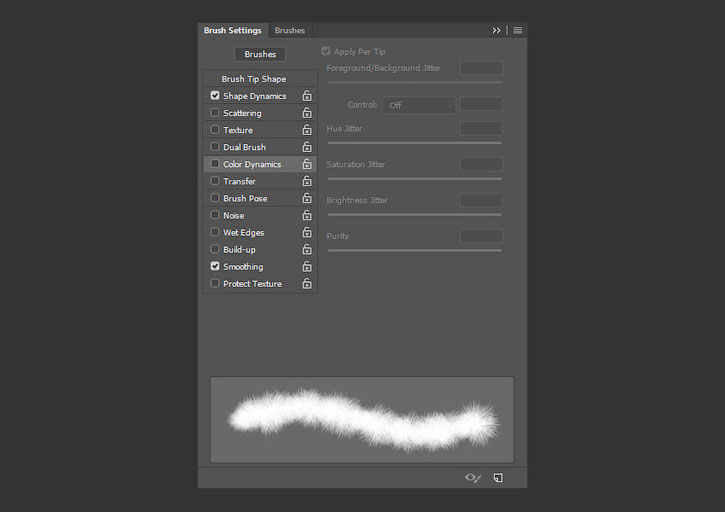The image size is (725, 512).
Task: Click the Saturation Jitter slider
Action: point(415,179)
